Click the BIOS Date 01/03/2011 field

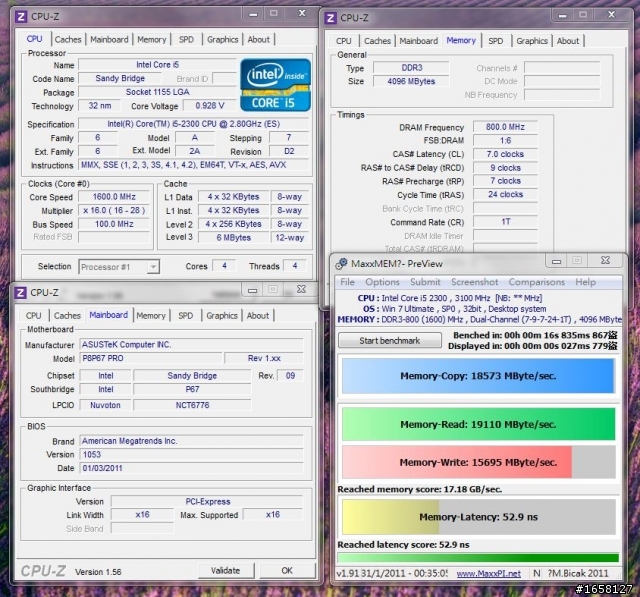[x=191, y=468]
